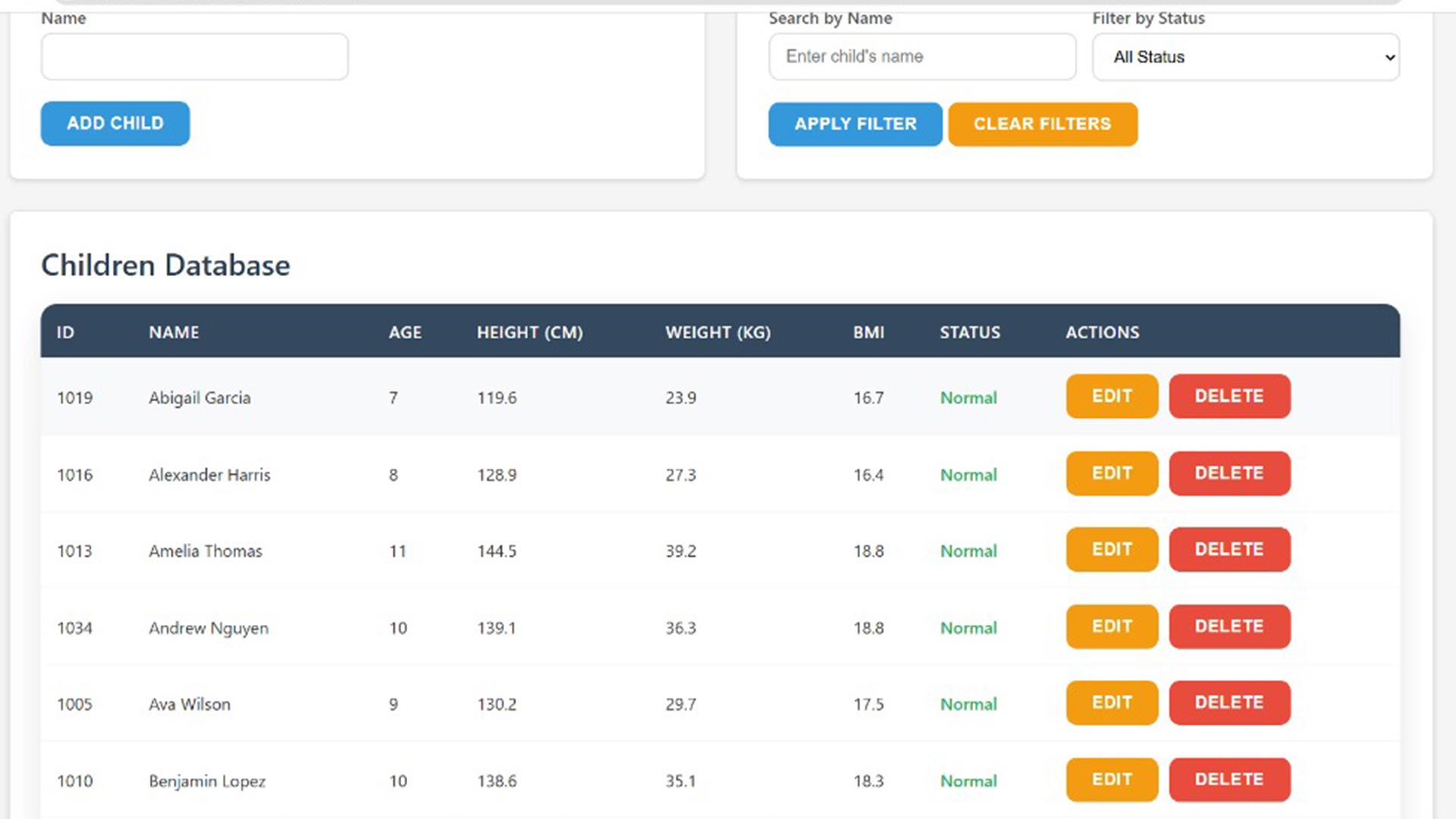Click the BMI column header
The width and height of the screenshot is (1456, 819).
pos(868,332)
